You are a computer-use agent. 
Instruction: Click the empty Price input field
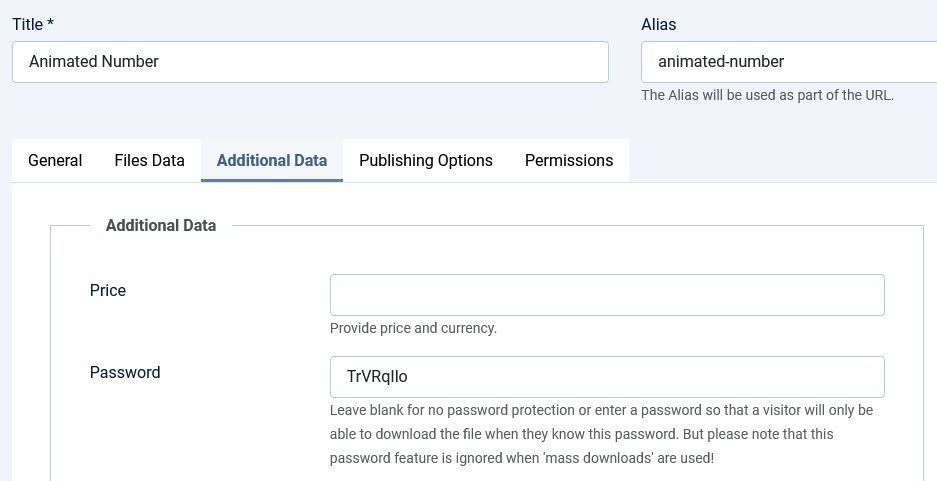pos(607,295)
